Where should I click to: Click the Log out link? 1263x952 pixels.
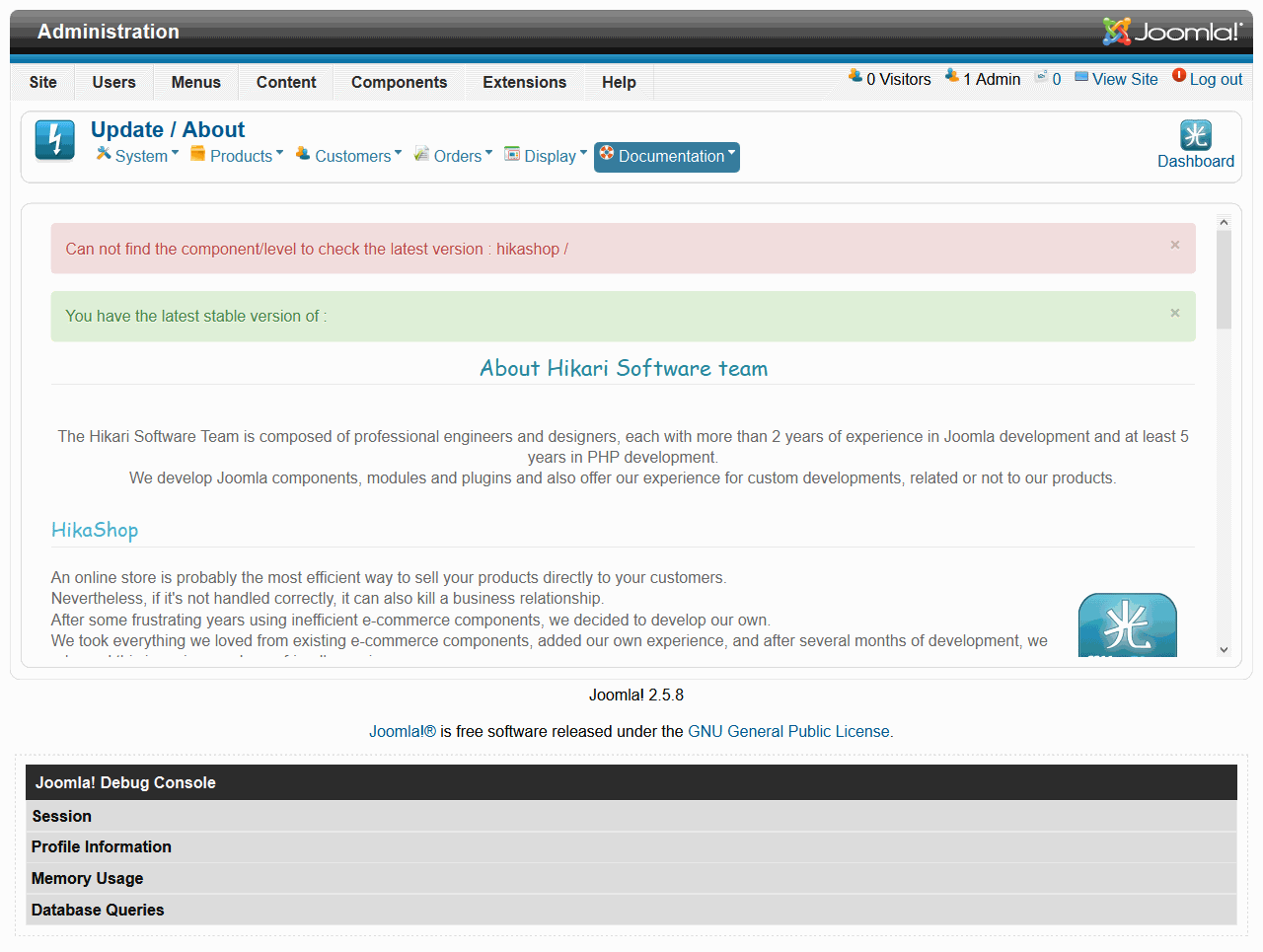tap(1216, 79)
